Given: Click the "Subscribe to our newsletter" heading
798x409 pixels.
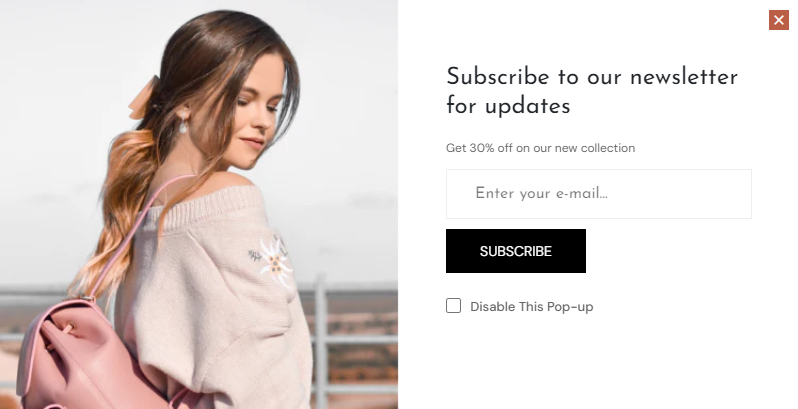Looking at the screenshot, I should (591, 77).
